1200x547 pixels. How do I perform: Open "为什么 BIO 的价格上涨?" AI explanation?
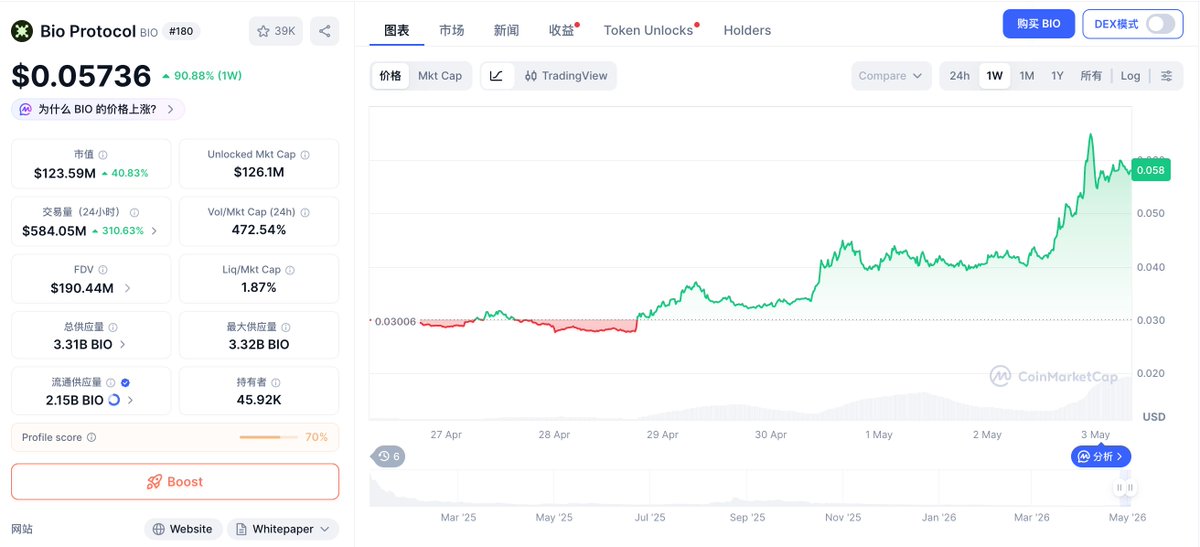98,109
